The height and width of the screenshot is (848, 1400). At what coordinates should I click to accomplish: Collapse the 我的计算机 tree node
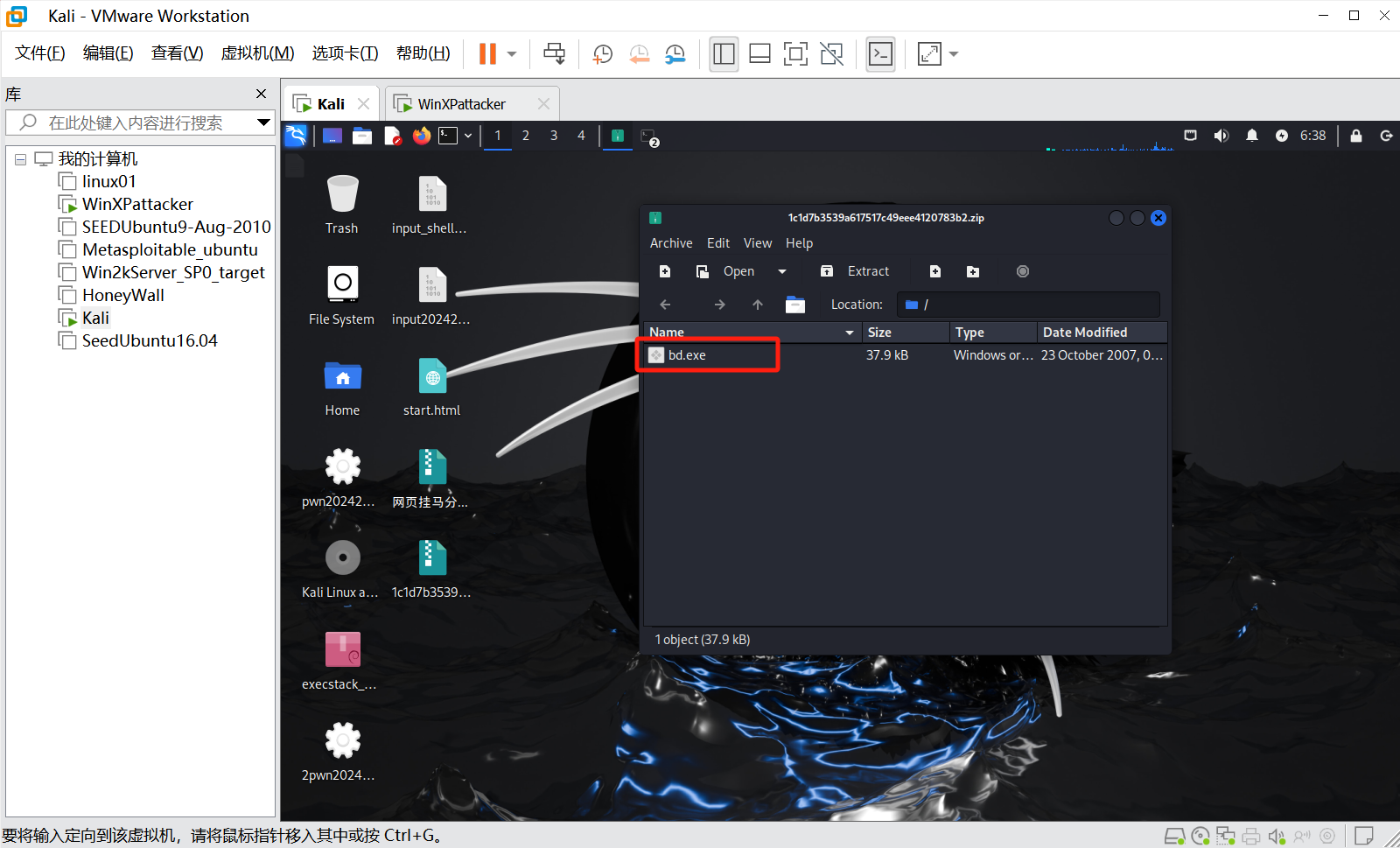point(20,159)
